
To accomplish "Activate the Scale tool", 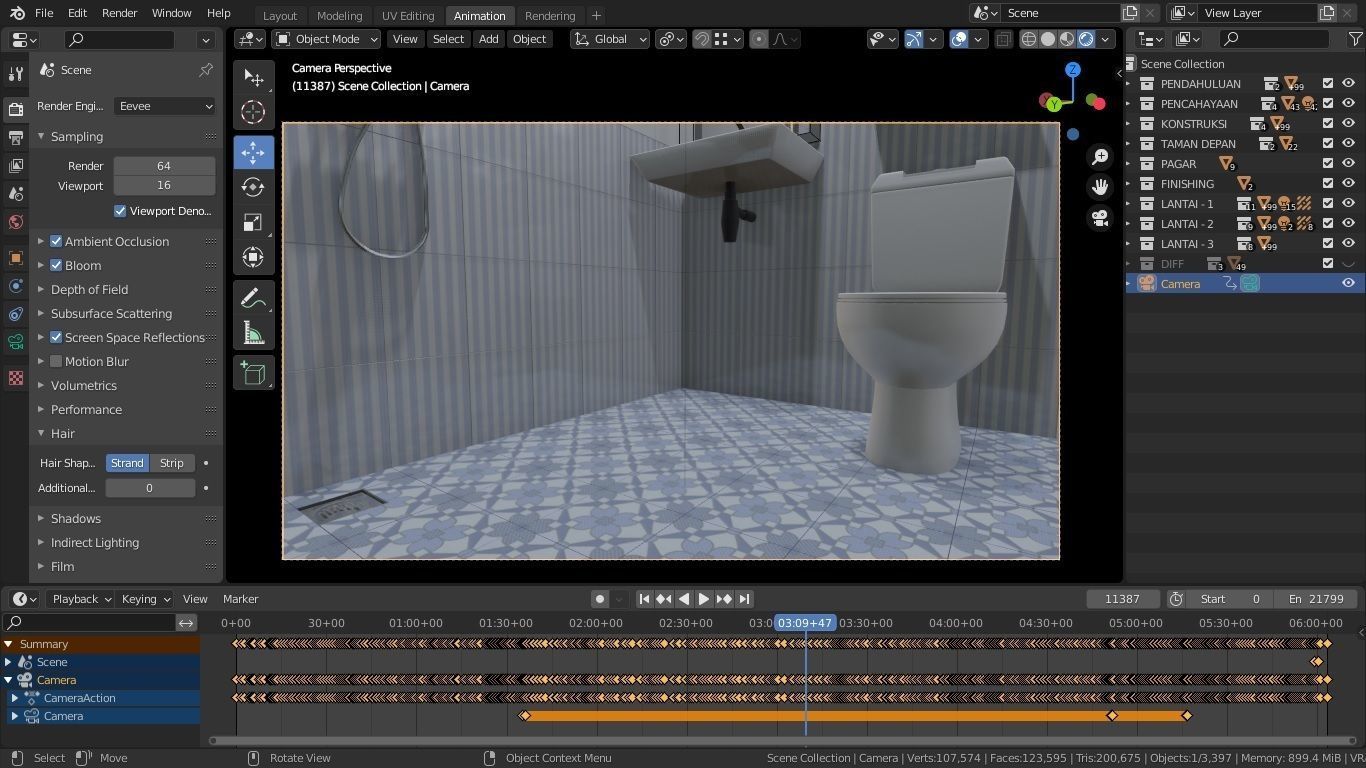I will coord(253,222).
